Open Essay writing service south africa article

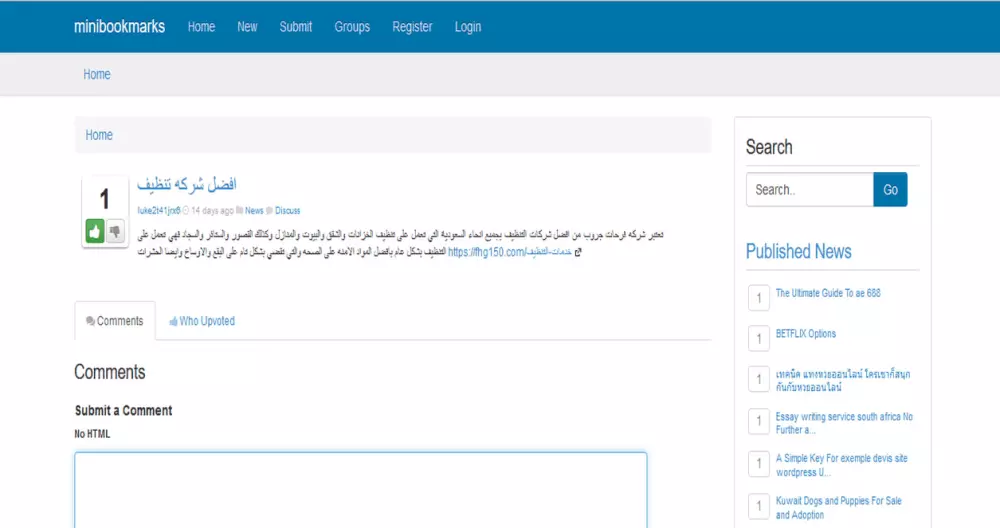(x=844, y=423)
